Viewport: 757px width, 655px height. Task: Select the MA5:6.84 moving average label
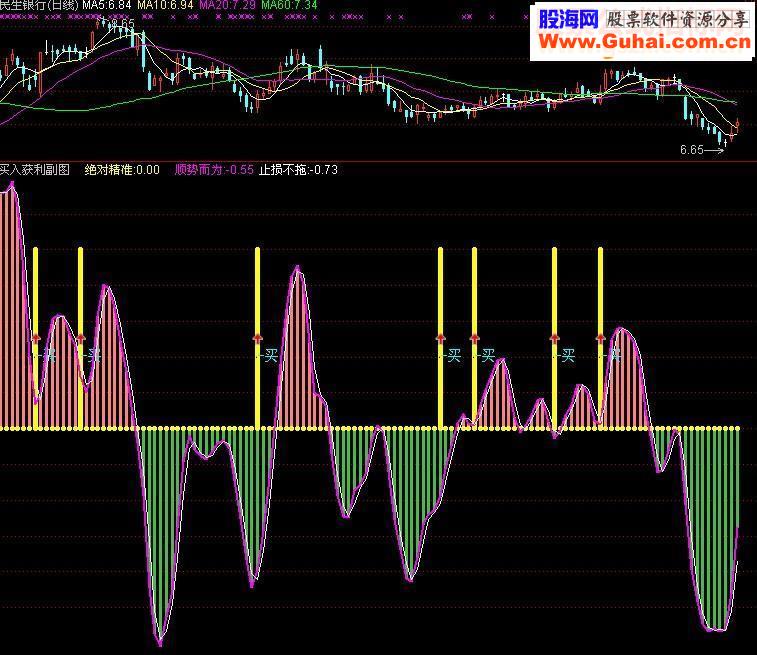tap(107, 5)
